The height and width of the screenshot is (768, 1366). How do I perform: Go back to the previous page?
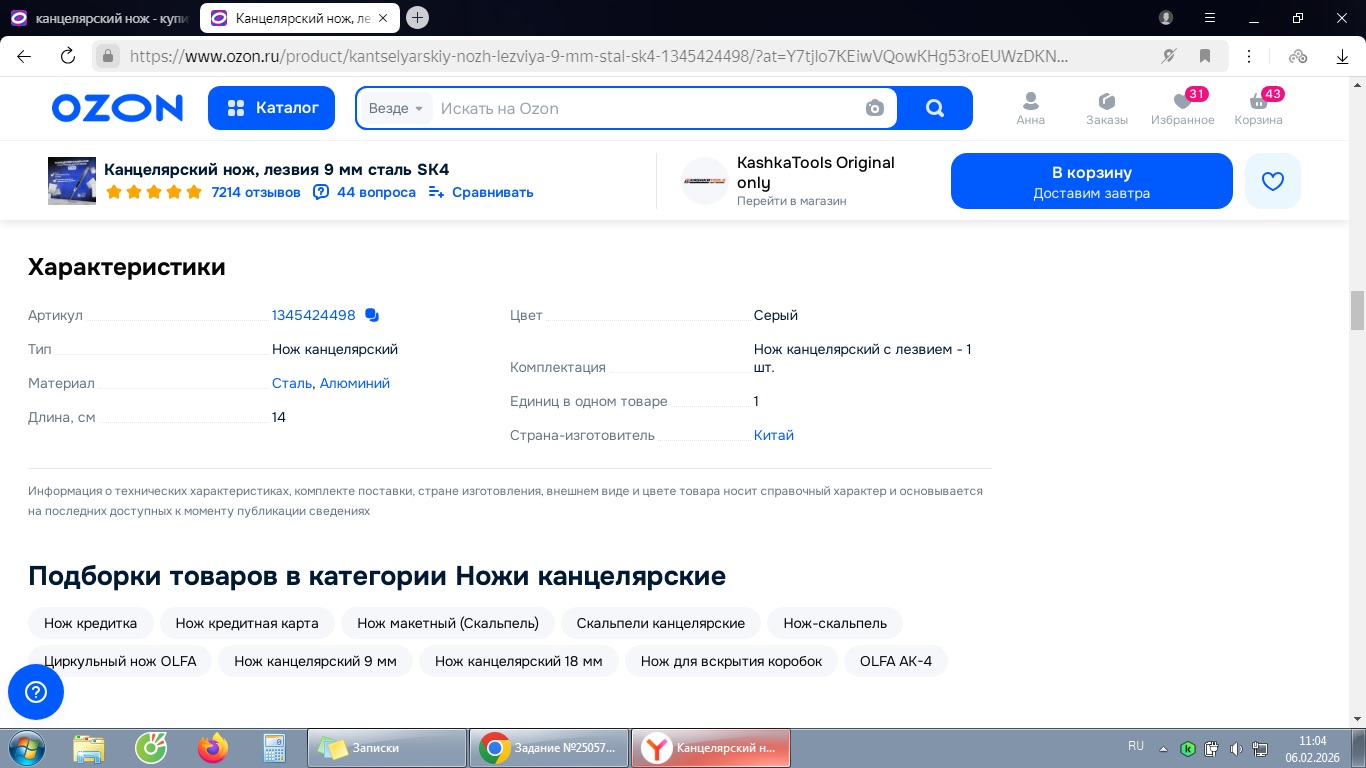coord(24,56)
